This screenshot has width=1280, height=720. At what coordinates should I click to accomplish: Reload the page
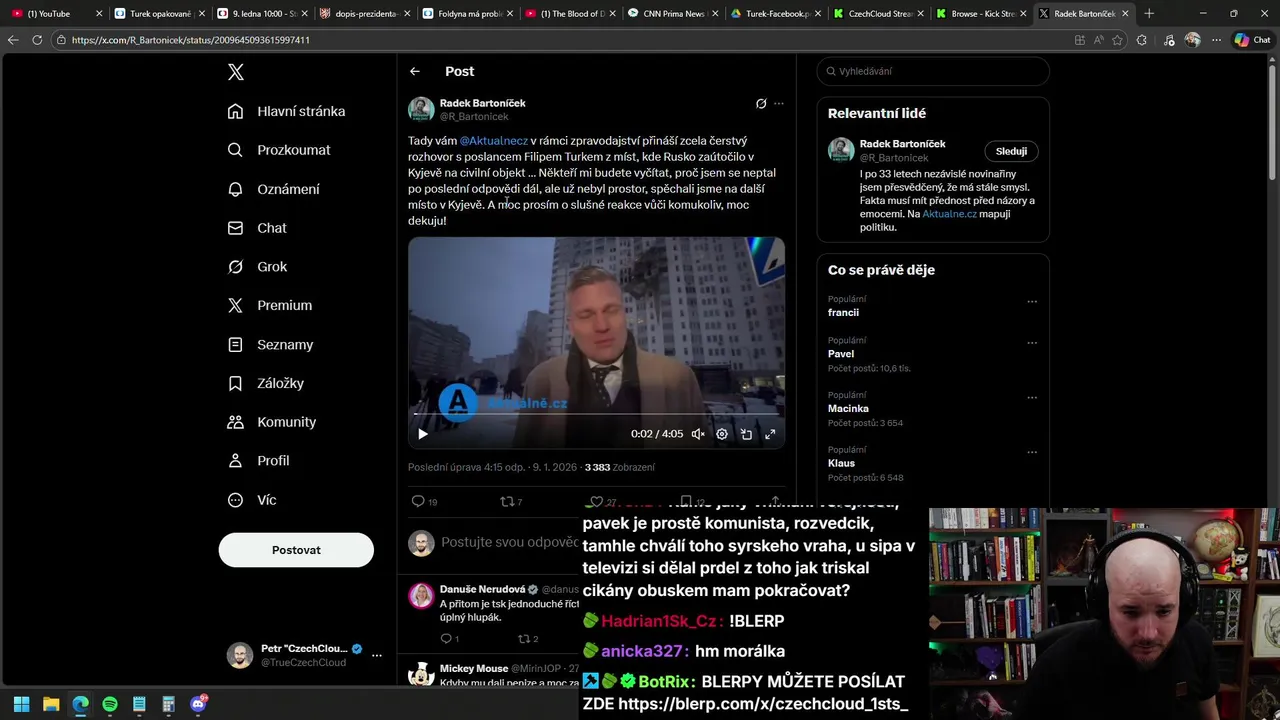(37, 40)
